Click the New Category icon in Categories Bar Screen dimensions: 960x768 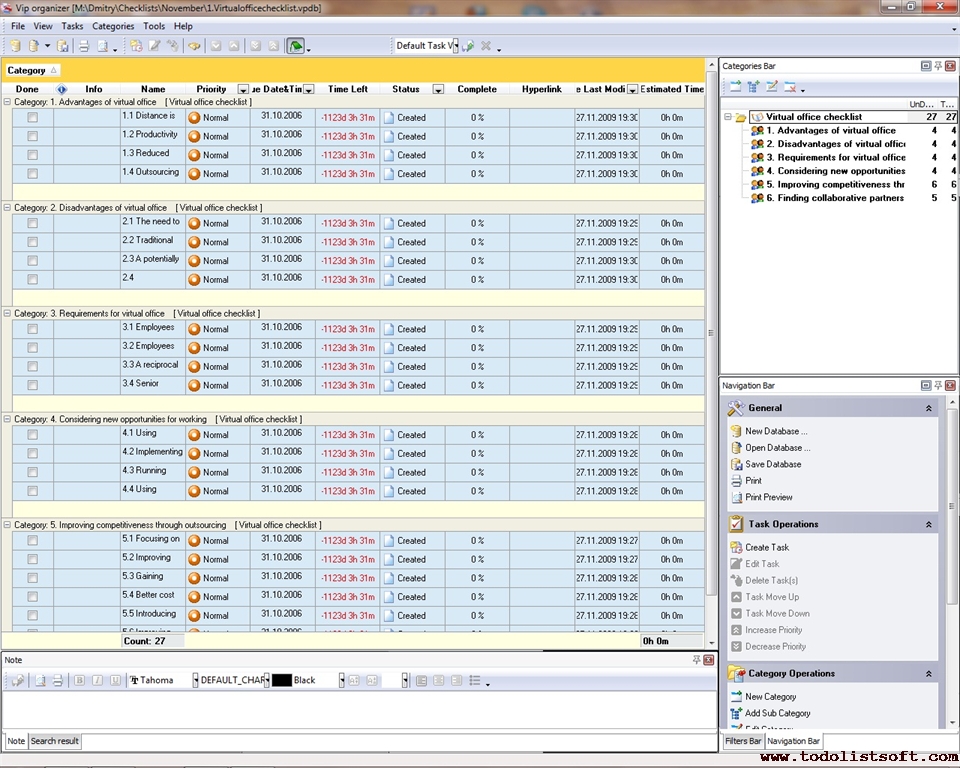735,88
